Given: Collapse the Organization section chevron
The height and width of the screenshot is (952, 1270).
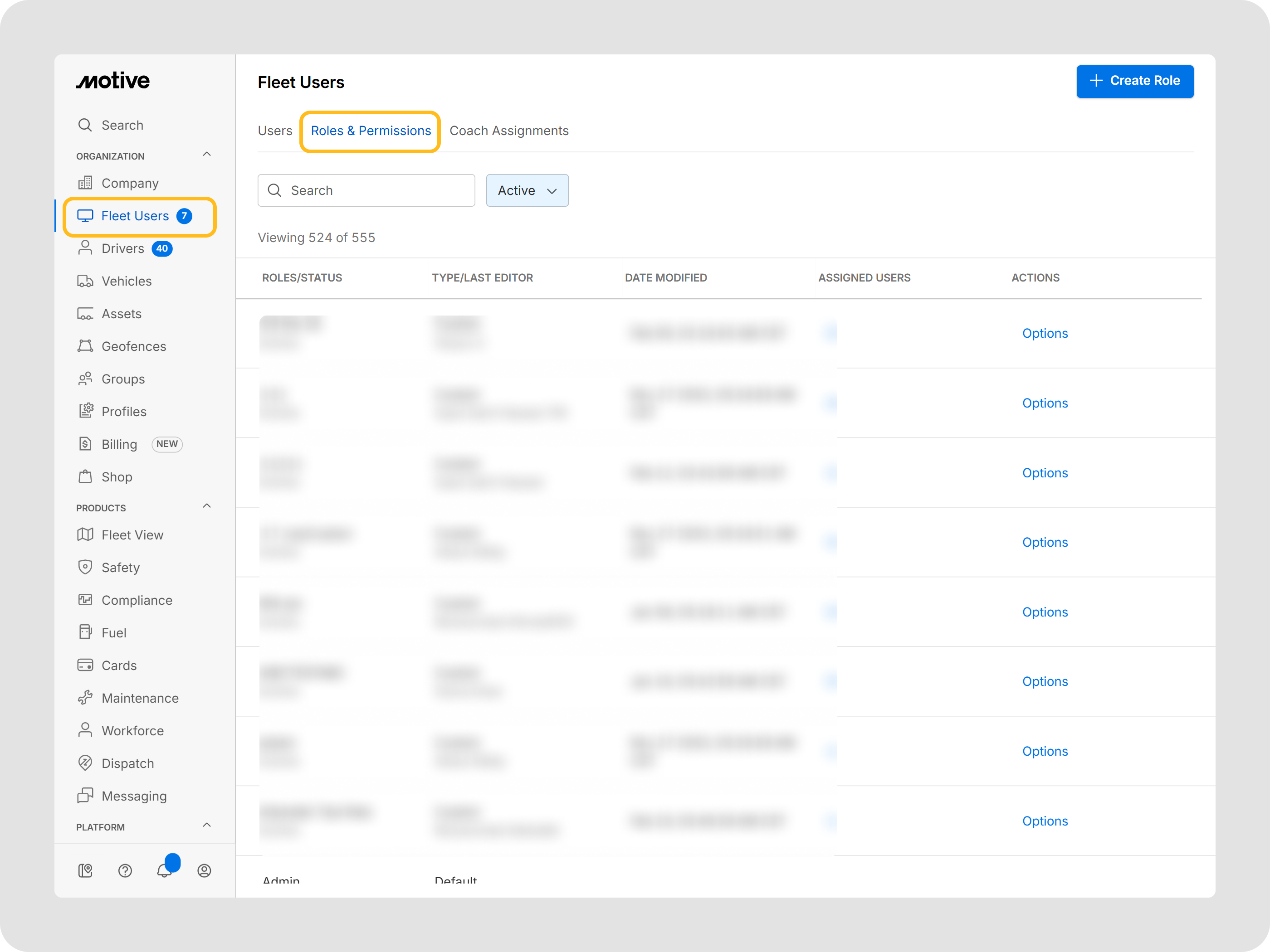Looking at the screenshot, I should pos(207,155).
